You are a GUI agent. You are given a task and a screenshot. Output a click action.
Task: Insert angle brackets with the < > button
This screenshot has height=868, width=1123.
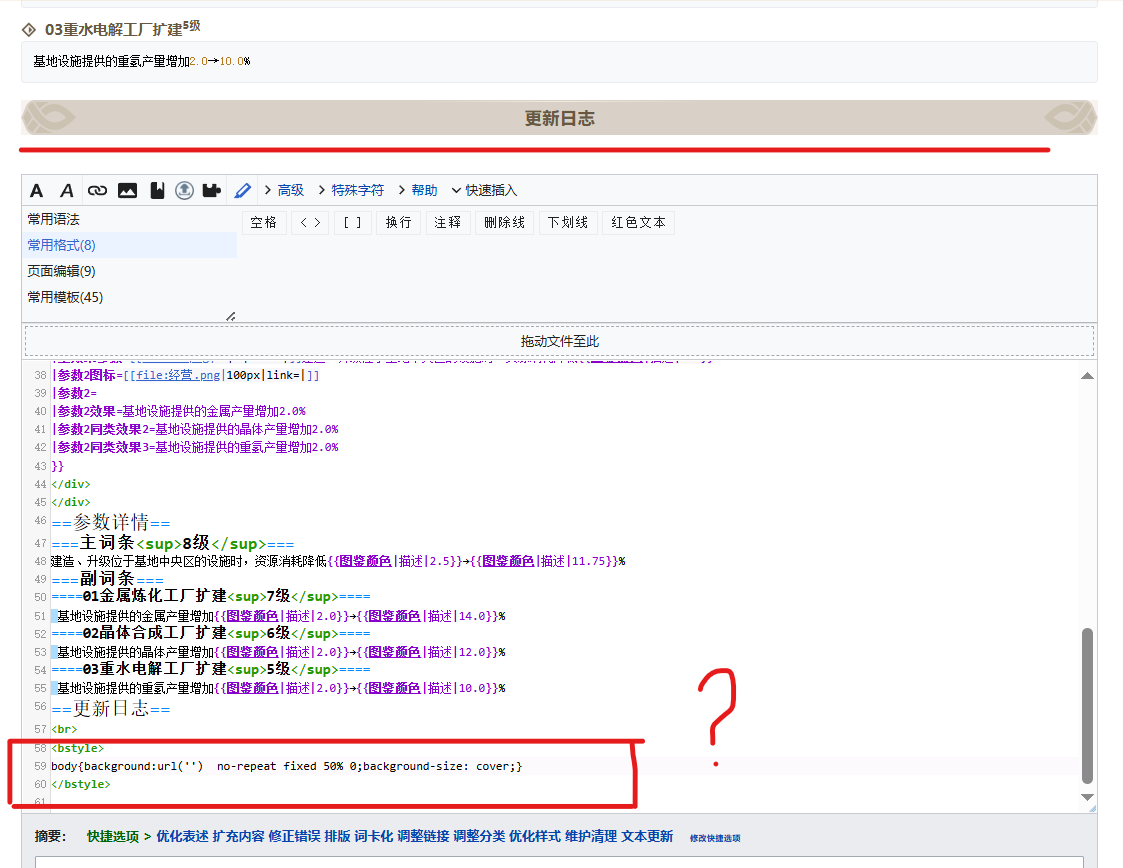(310, 223)
